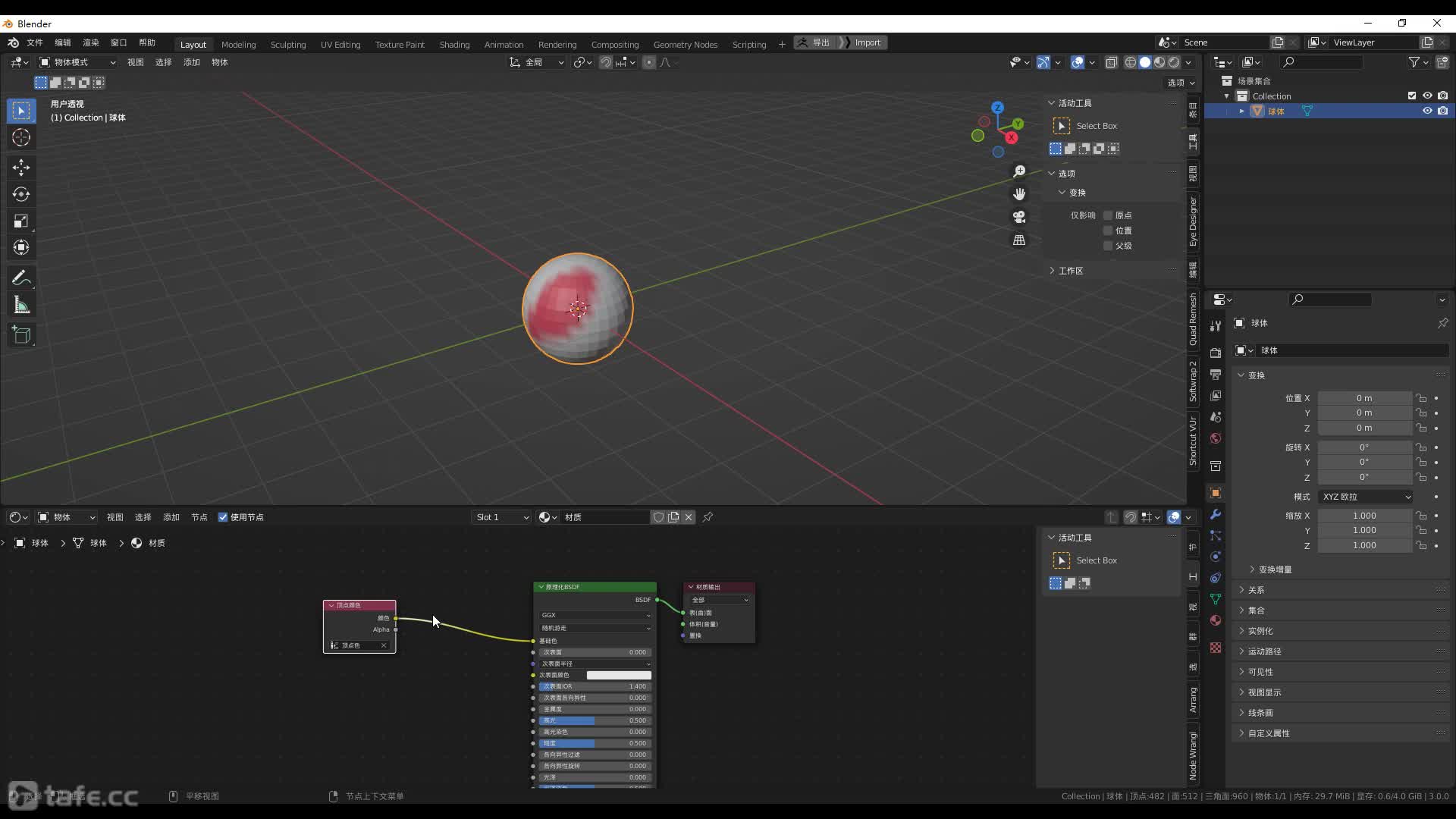Screen dimensions: 1456x819
Task: Open the Object Data properties tab
Action: click(x=1216, y=599)
